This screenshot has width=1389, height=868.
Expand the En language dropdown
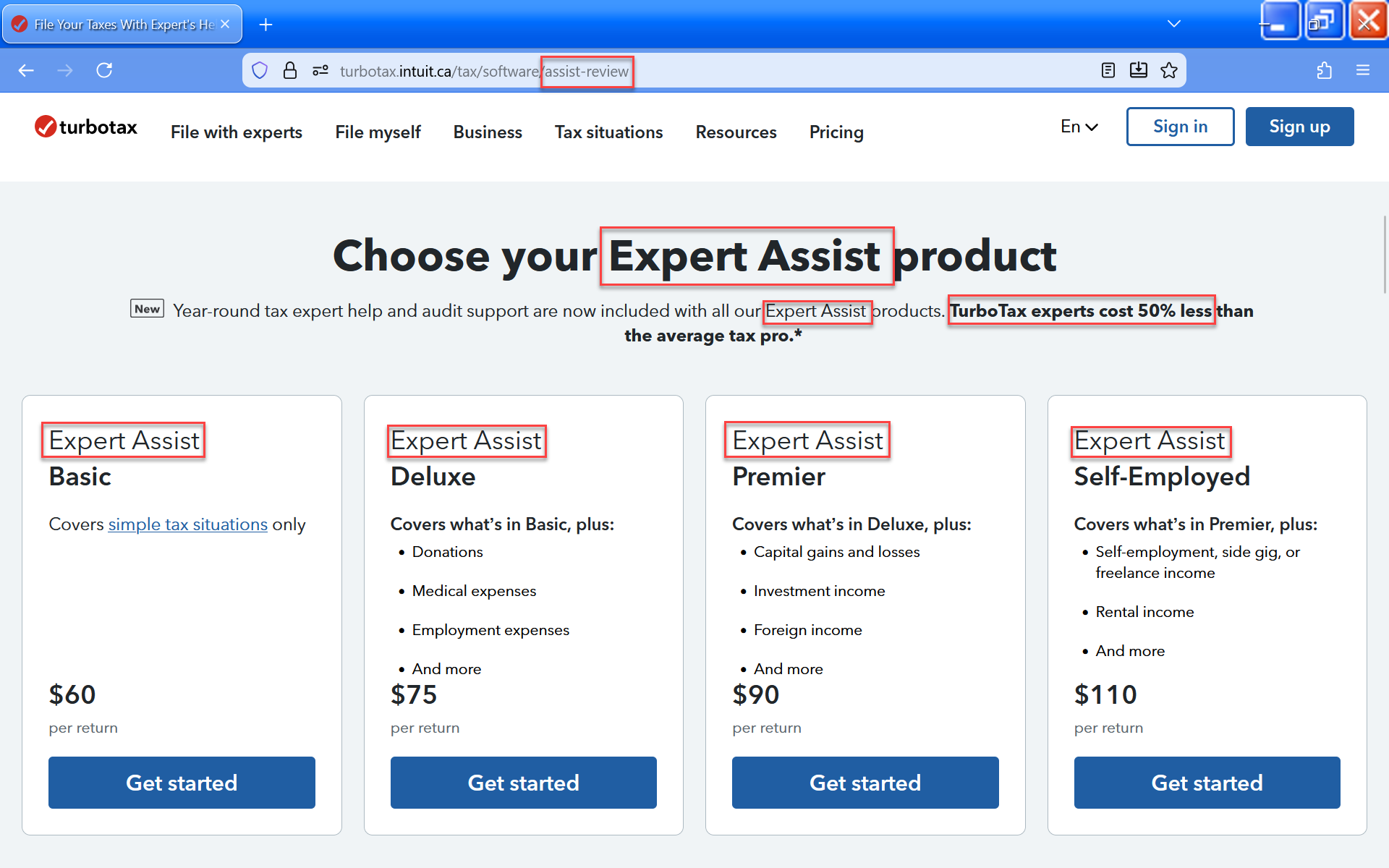[x=1079, y=127]
